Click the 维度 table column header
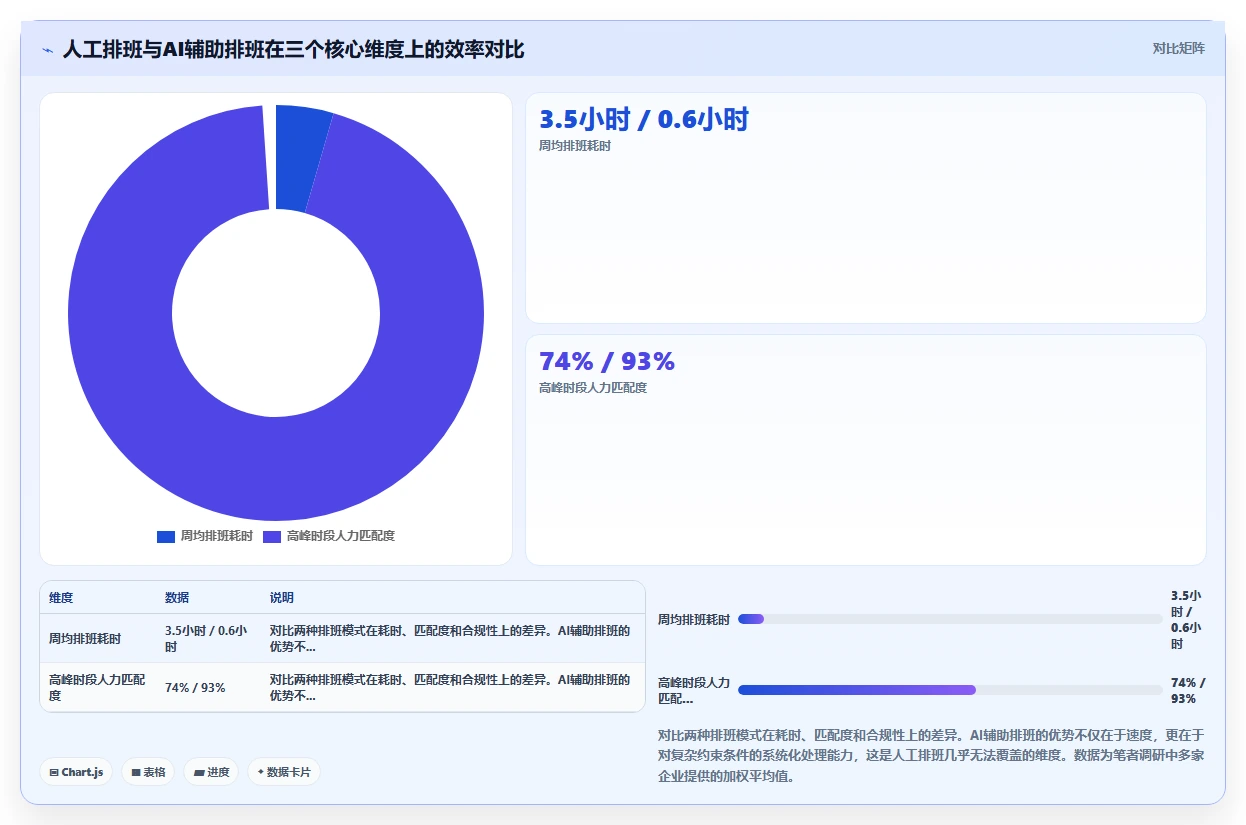1246x825 pixels. [61, 598]
